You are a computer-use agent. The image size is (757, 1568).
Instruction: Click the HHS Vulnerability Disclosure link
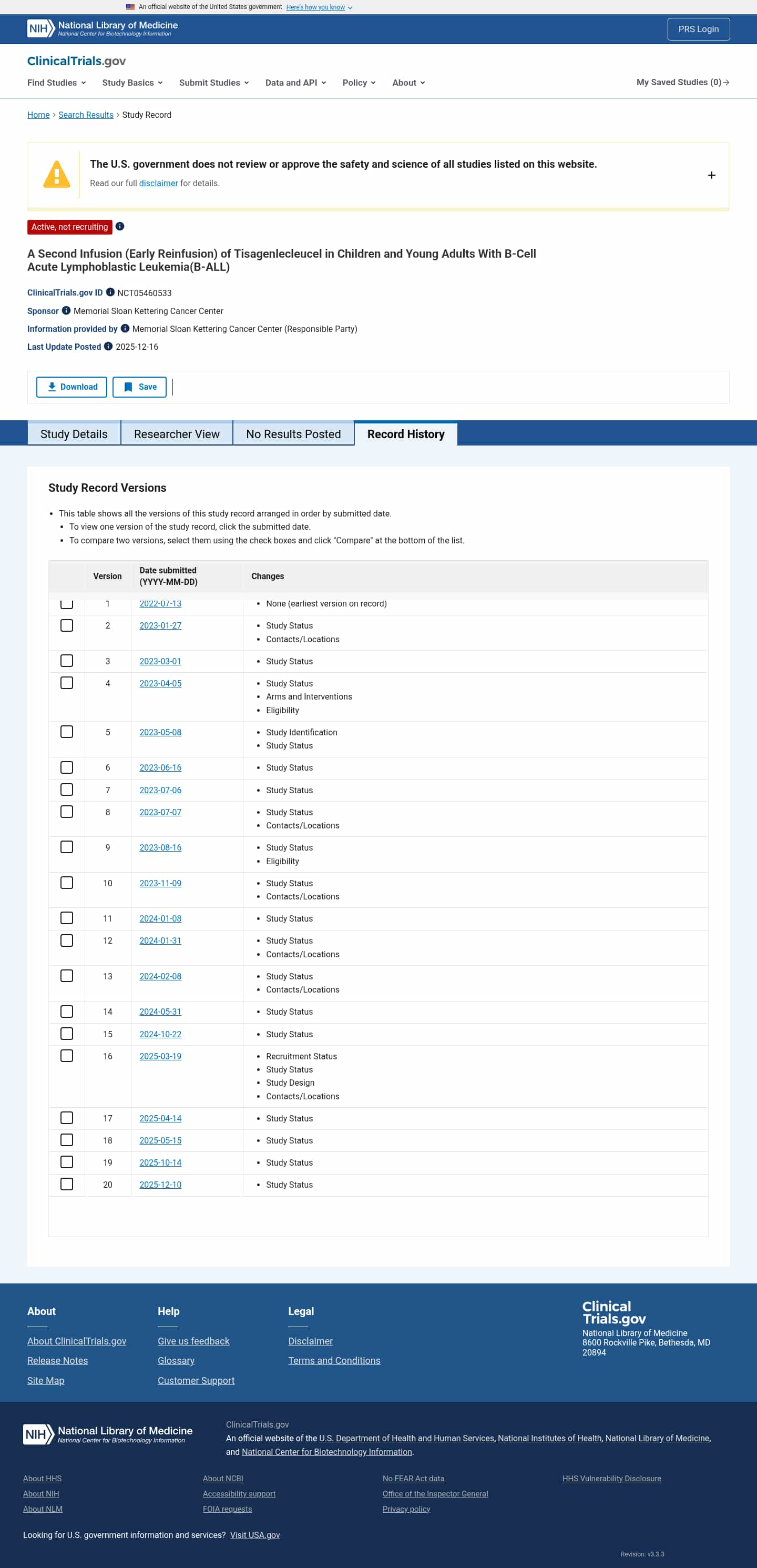coord(611,1479)
